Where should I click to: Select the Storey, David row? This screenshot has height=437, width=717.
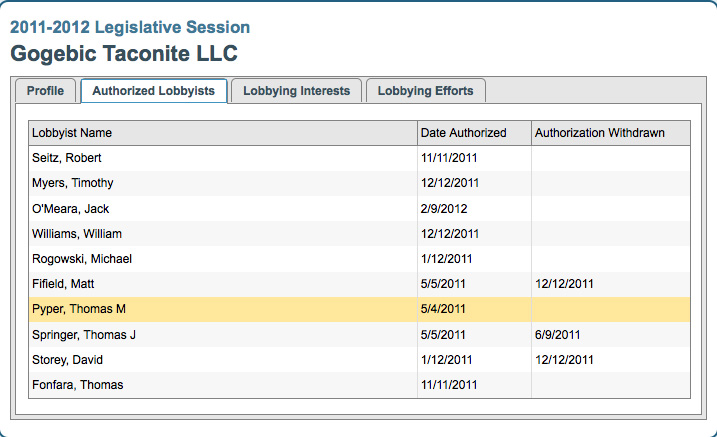[x=68, y=360]
